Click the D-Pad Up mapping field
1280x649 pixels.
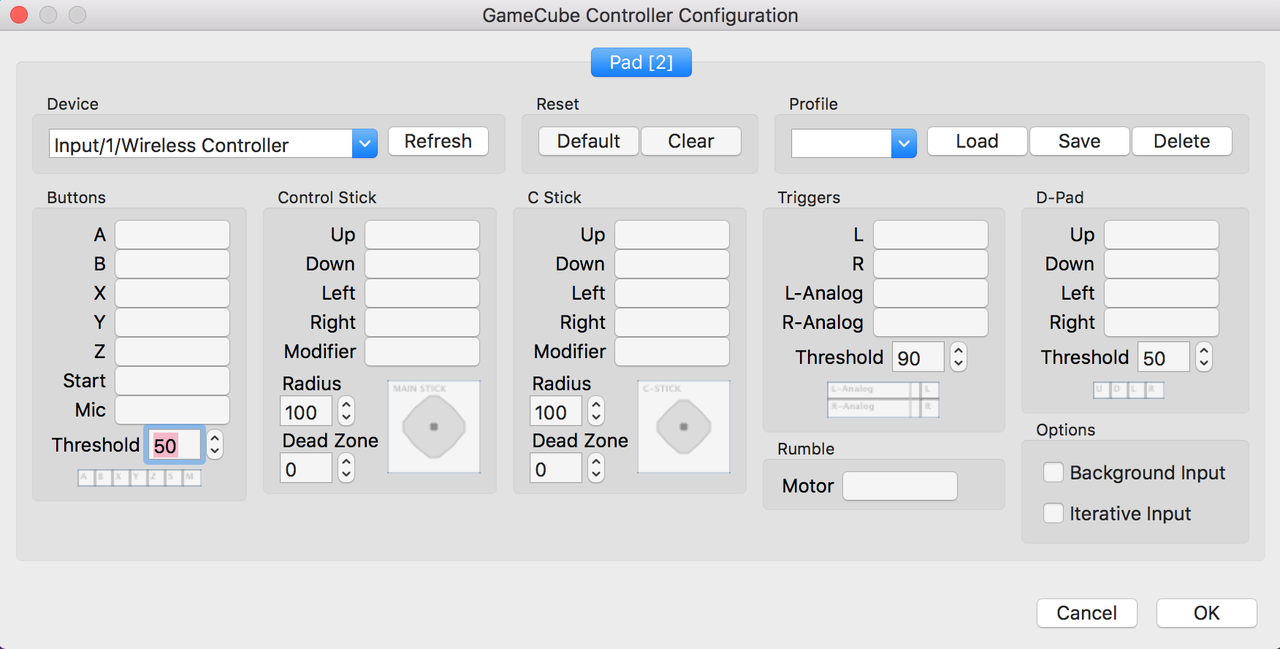tap(1162, 235)
